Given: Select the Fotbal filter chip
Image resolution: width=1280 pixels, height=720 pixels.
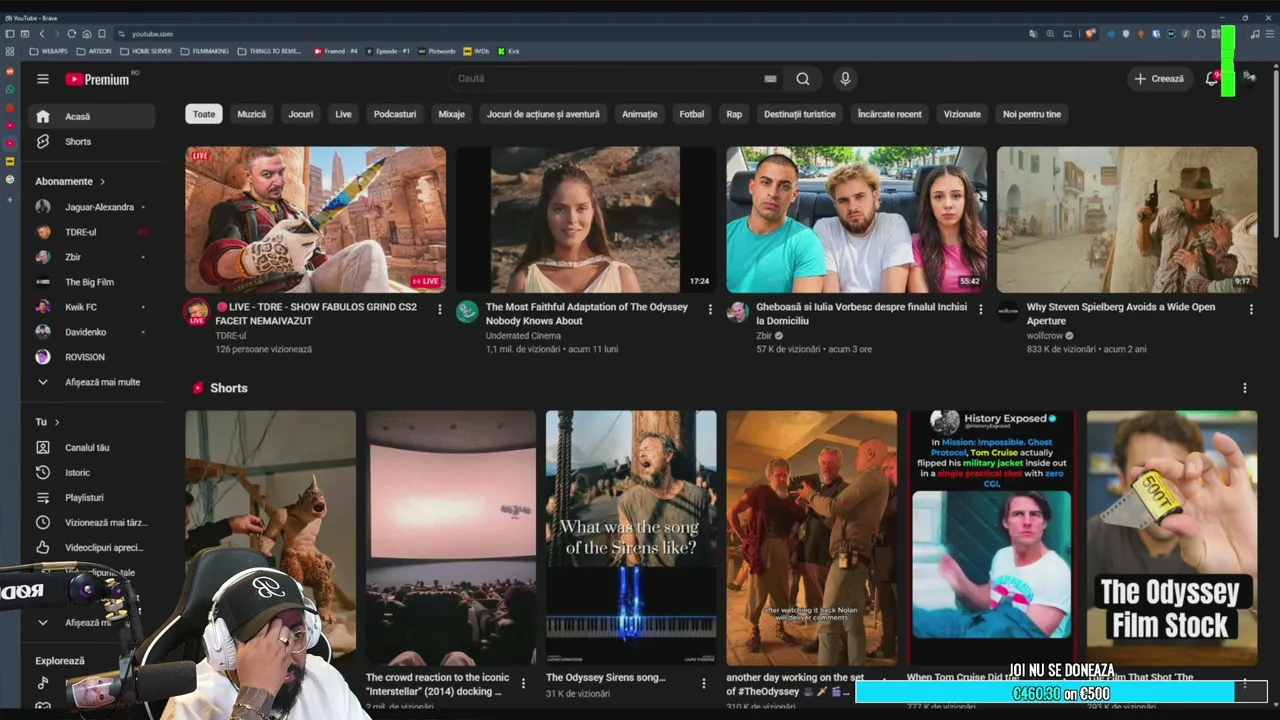Looking at the screenshot, I should 692,114.
